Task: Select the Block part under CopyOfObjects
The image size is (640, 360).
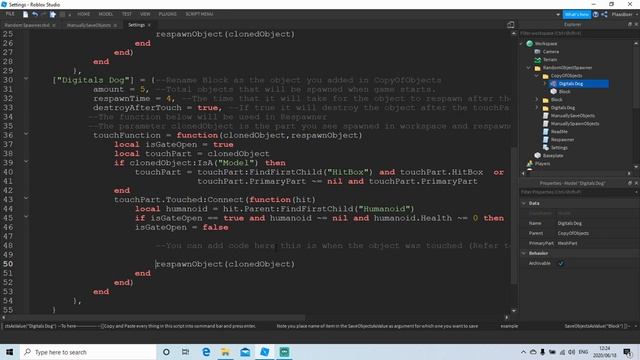Action: pos(564,91)
